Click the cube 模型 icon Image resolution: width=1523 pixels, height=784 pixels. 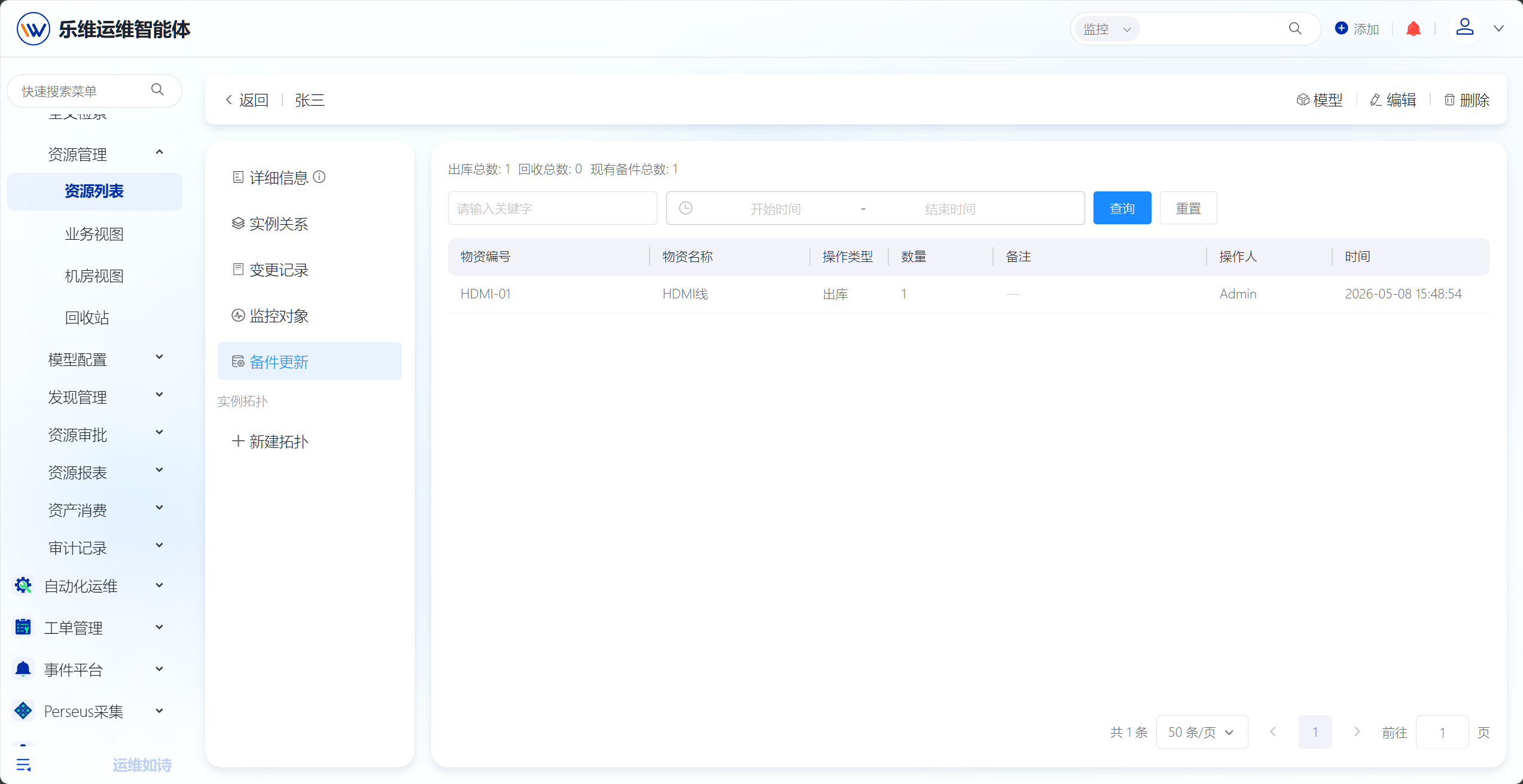pyautogui.click(x=1302, y=100)
